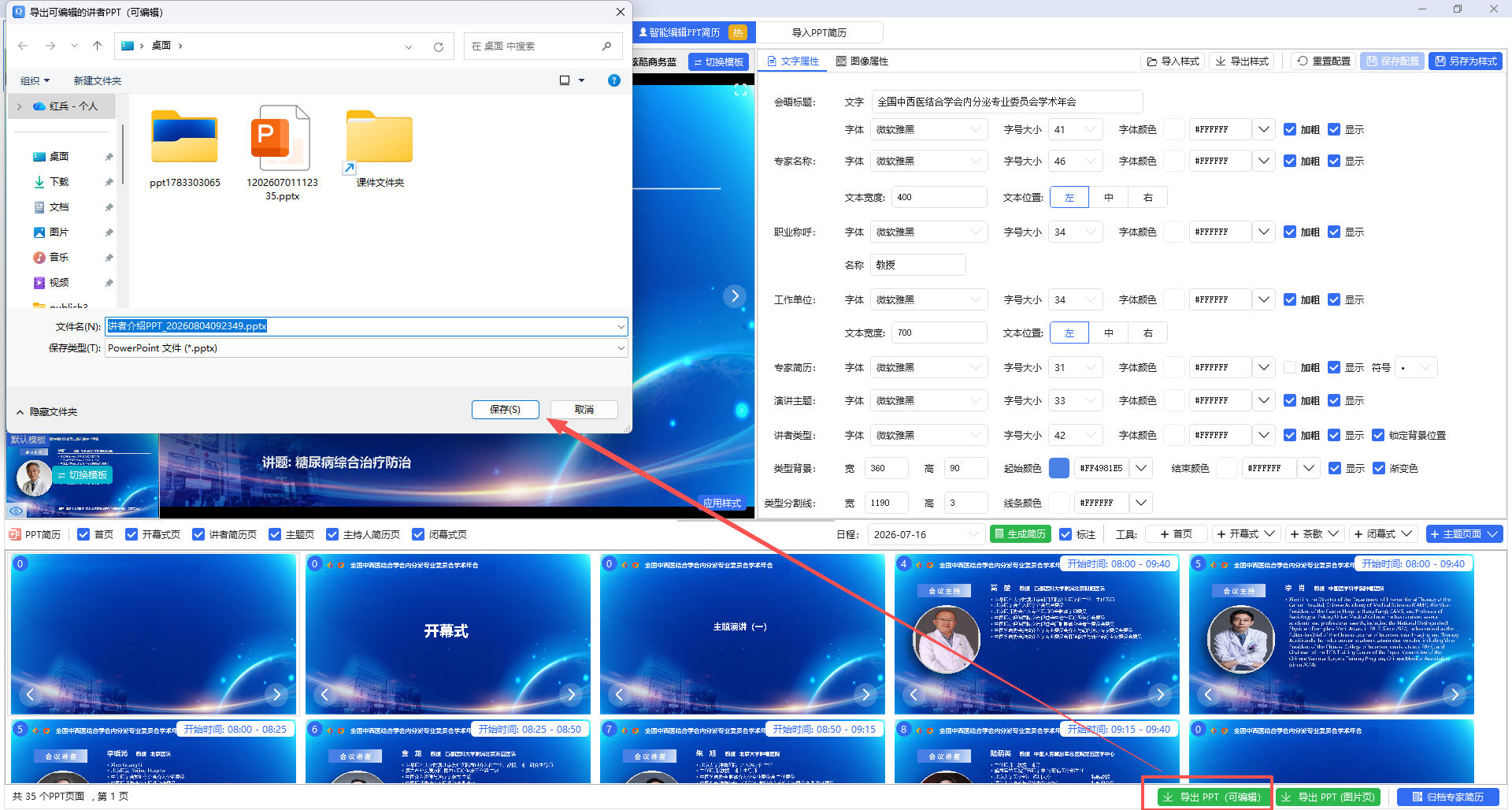1512x810 pixels.
Task: Open the 专家名称 字体 微软雅黑 dropdown
Action: [929, 161]
